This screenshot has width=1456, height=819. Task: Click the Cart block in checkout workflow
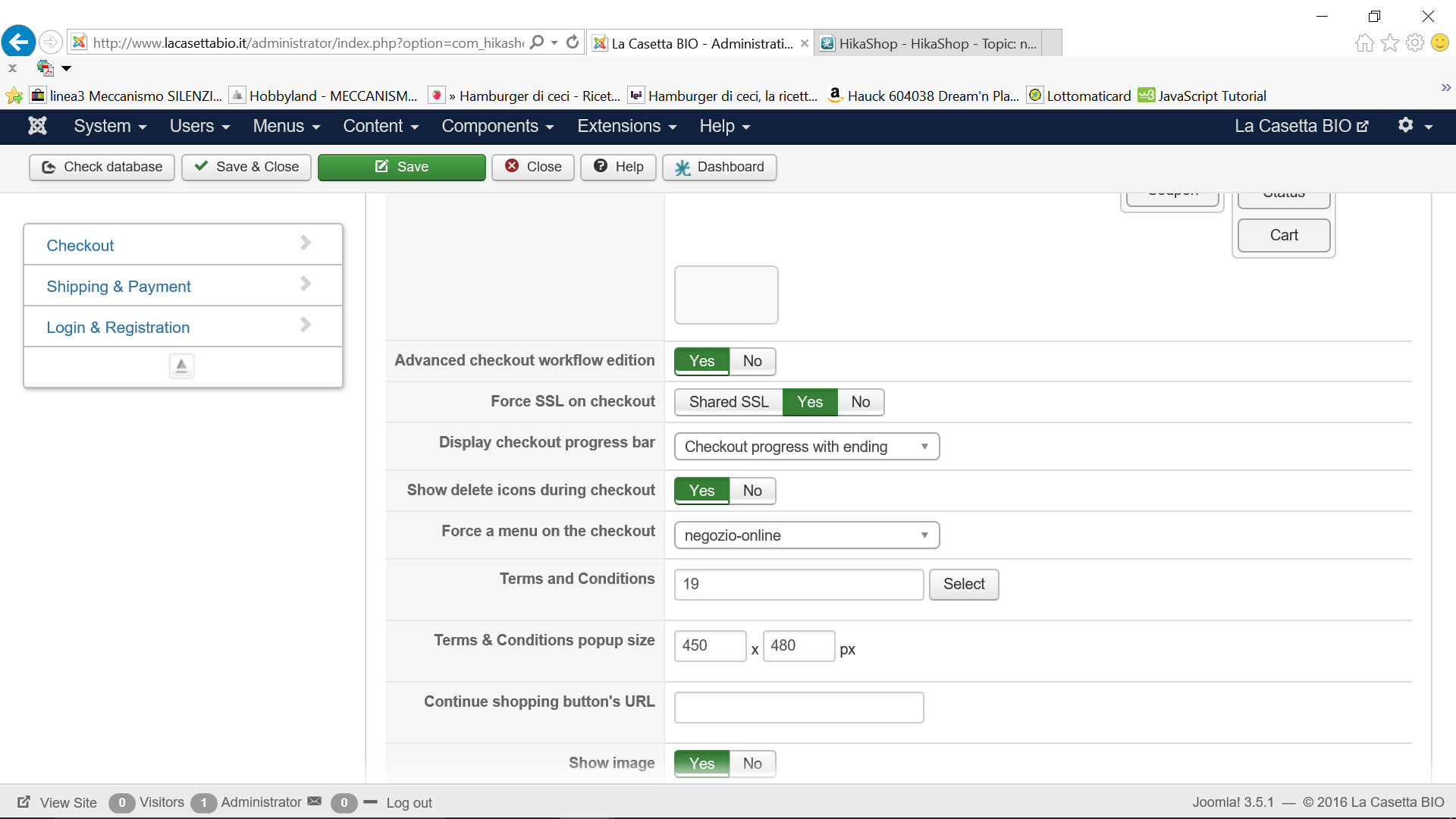click(1283, 235)
